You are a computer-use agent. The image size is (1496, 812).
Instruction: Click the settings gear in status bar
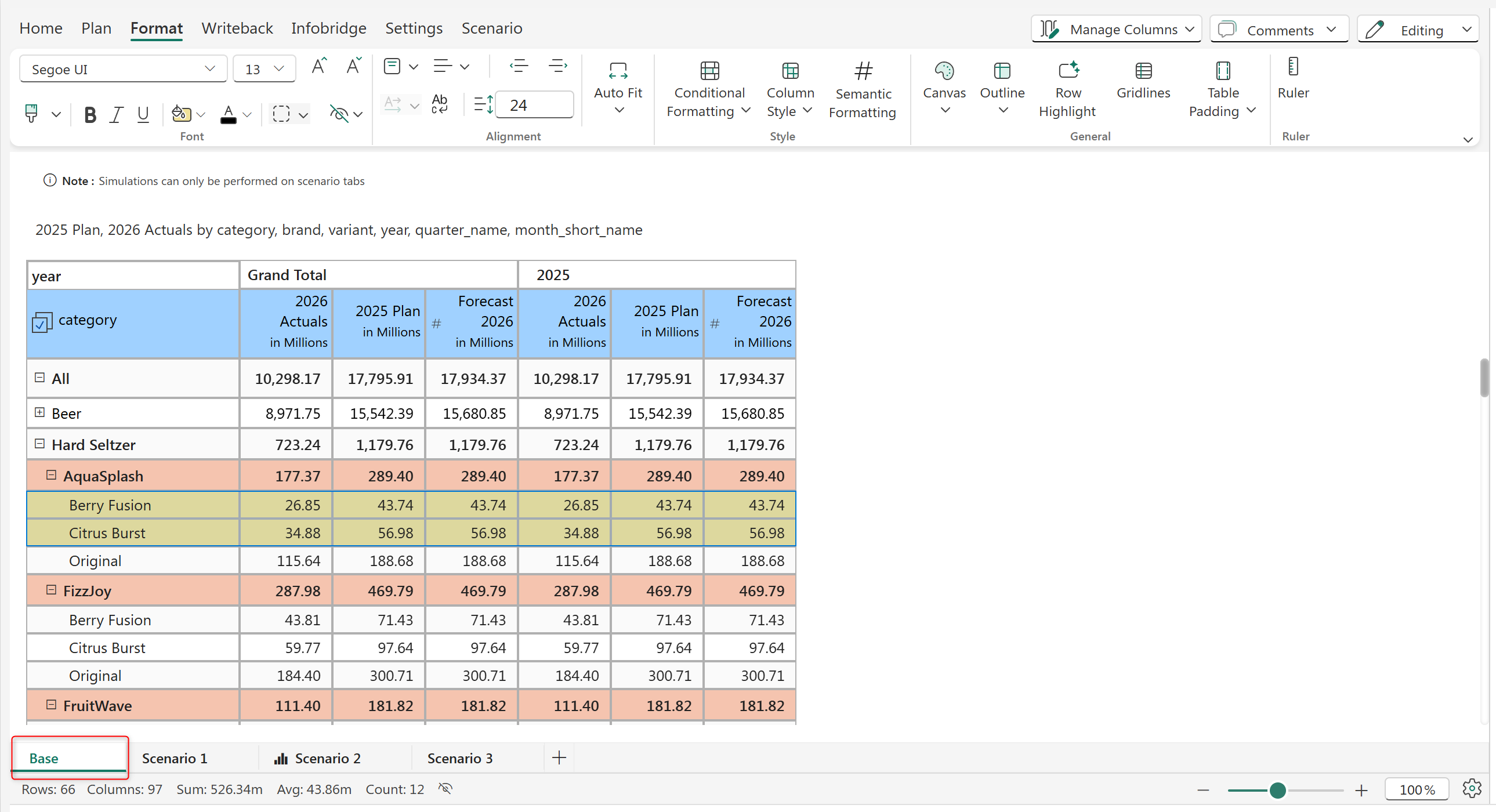click(1471, 789)
